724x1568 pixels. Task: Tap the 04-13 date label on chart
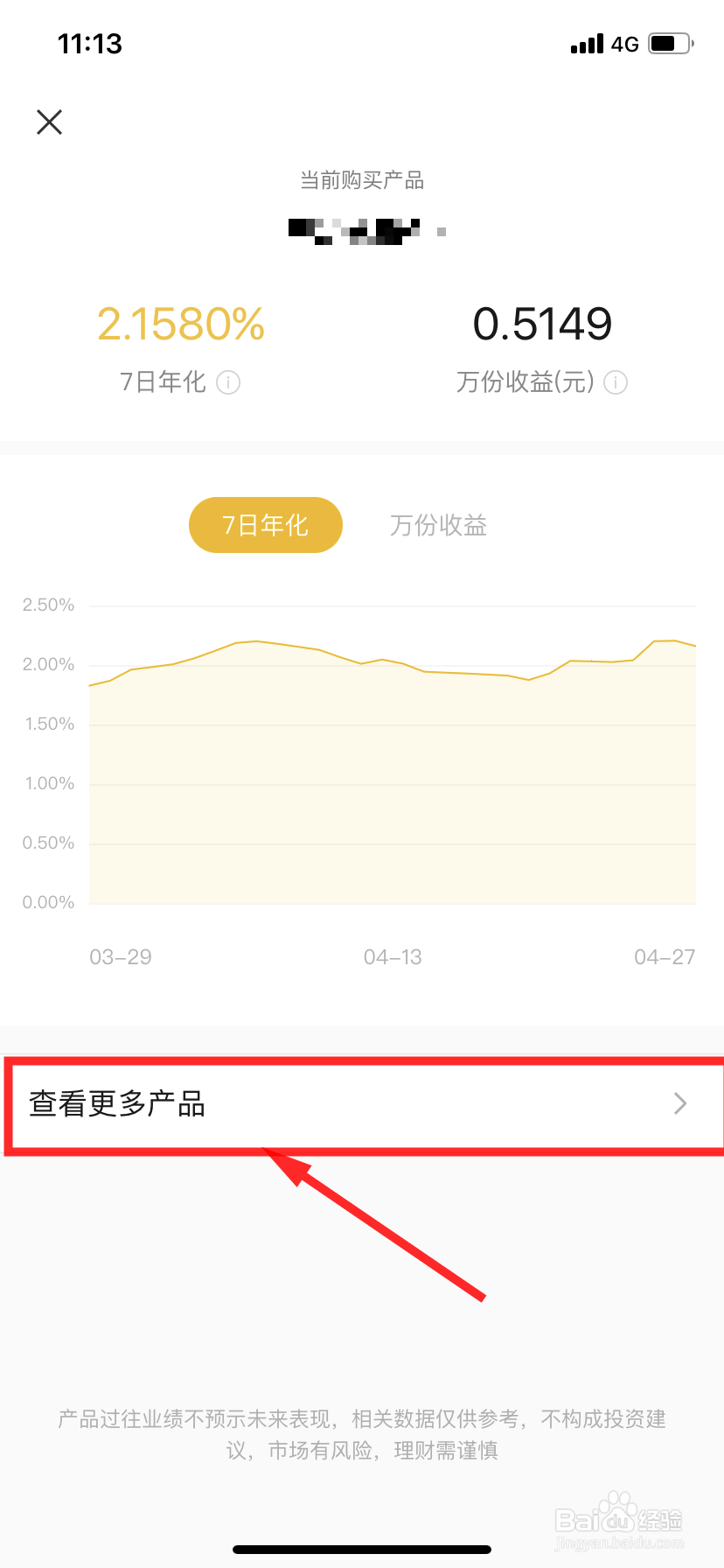[393, 957]
